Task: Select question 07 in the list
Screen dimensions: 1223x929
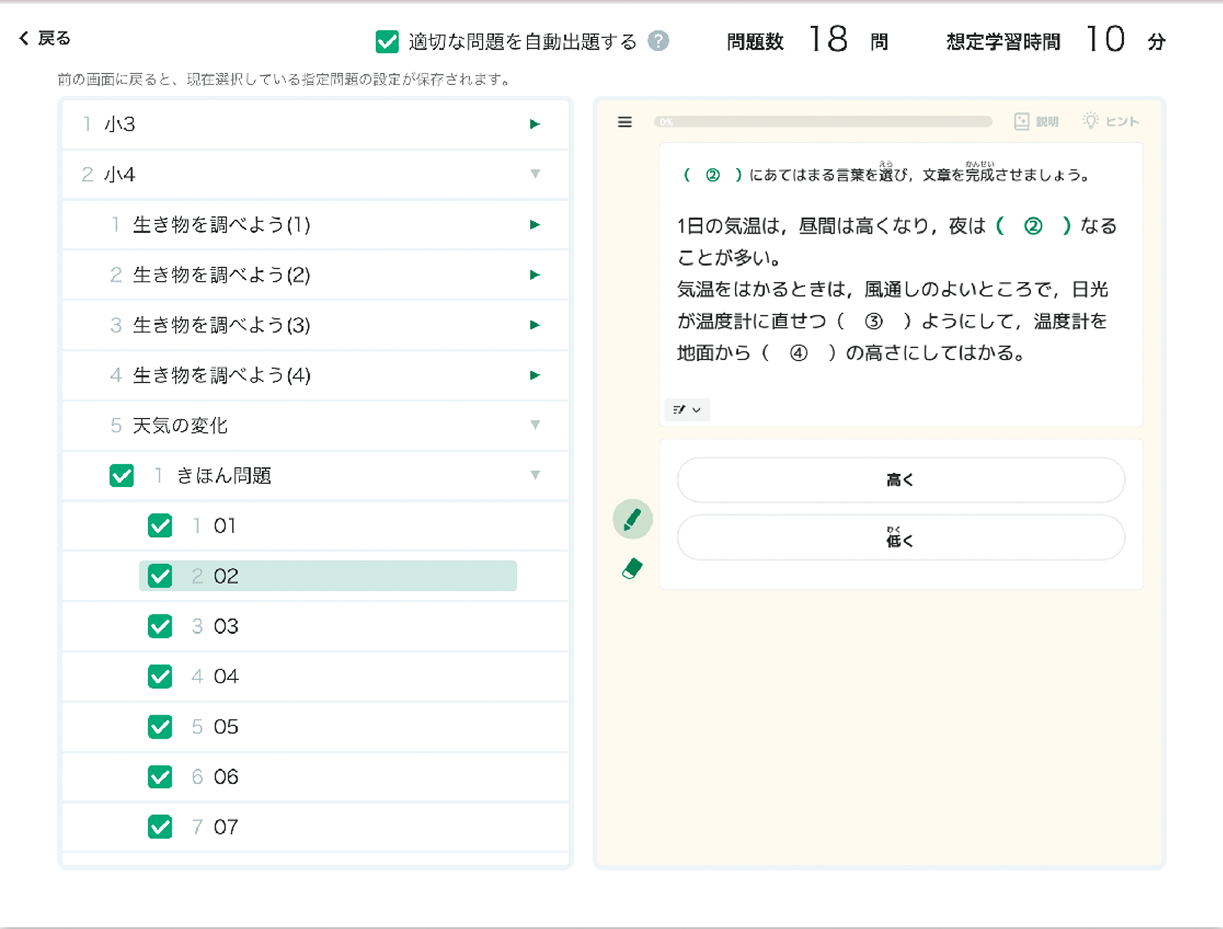Action: click(226, 827)
